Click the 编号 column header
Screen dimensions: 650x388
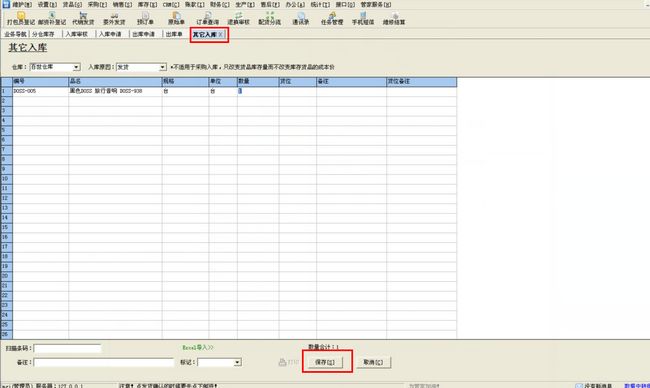click(x=40, y=82)
